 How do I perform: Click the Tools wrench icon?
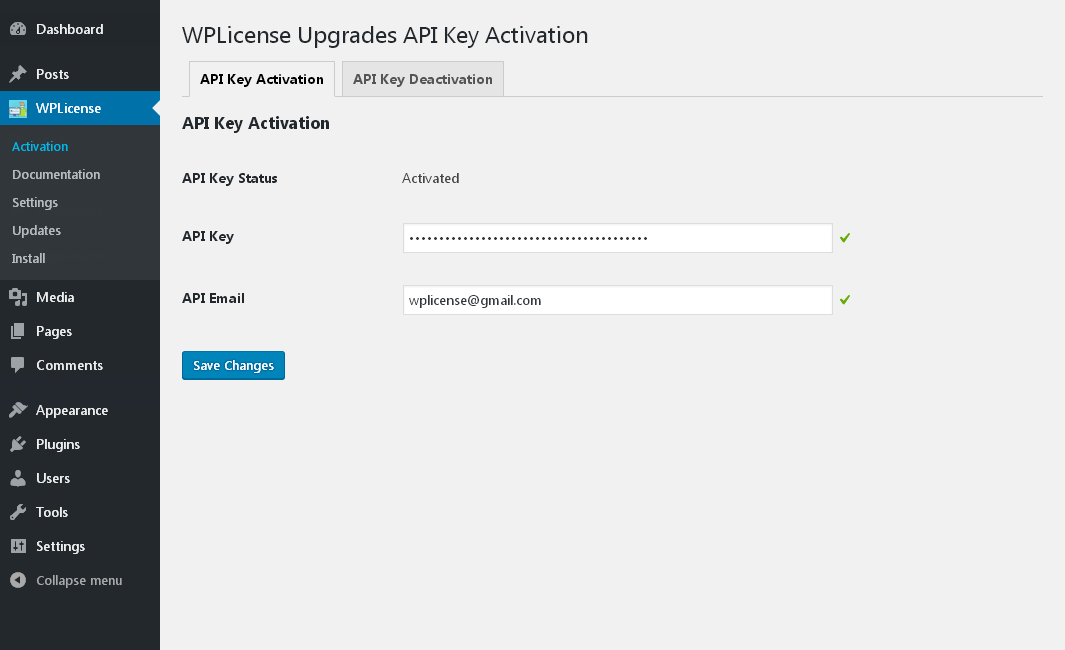coord(18,512)
